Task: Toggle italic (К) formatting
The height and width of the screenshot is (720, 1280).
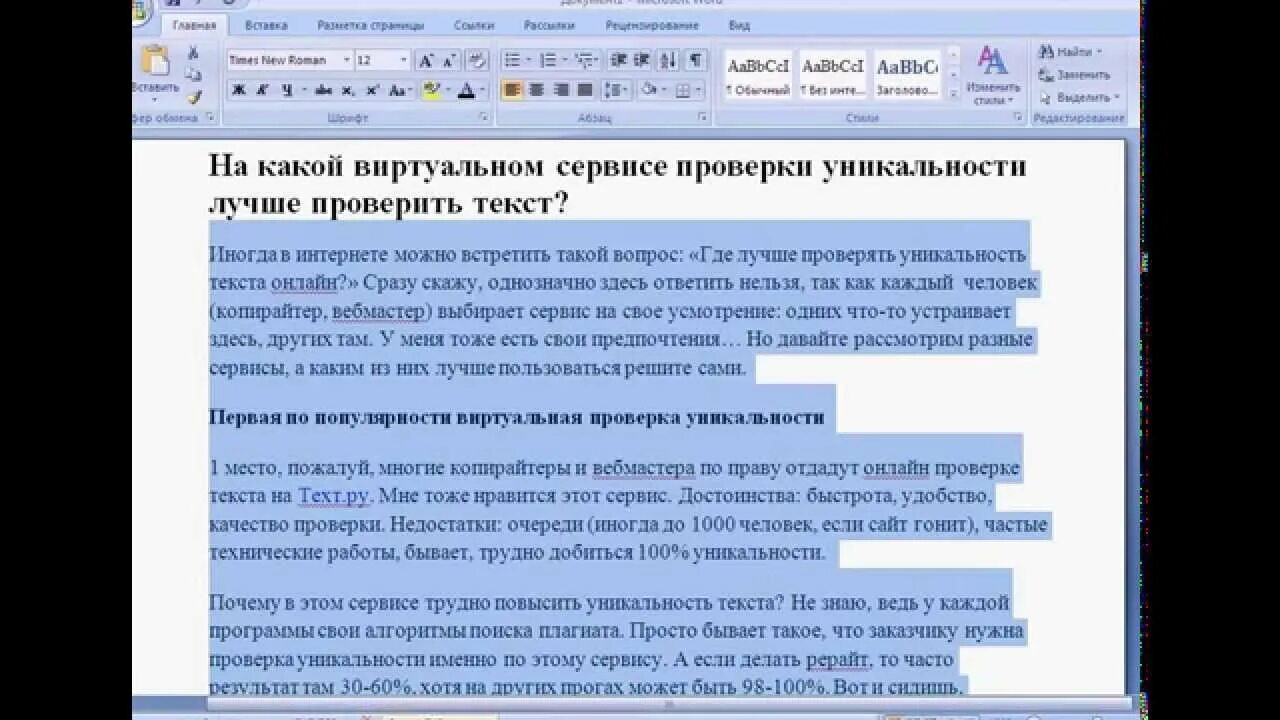Action: 262,90
